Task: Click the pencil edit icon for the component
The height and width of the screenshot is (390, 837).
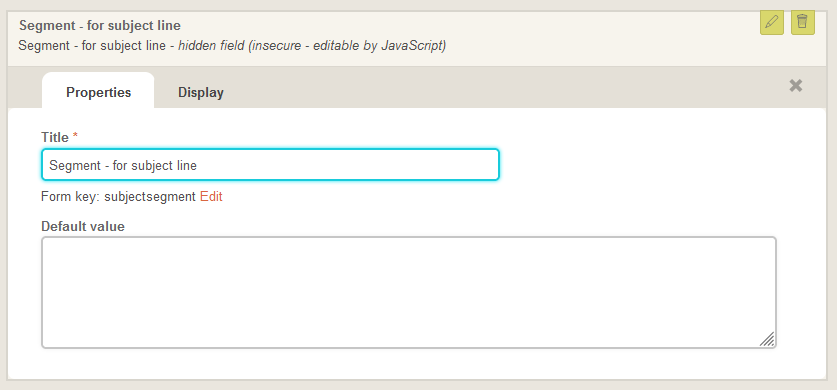Action: pyautogui.click(x=771, y=22)
